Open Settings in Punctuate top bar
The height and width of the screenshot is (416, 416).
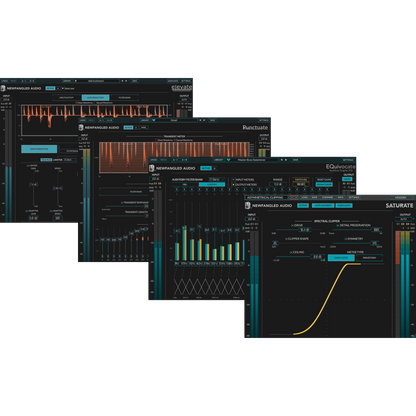(264, 120)
